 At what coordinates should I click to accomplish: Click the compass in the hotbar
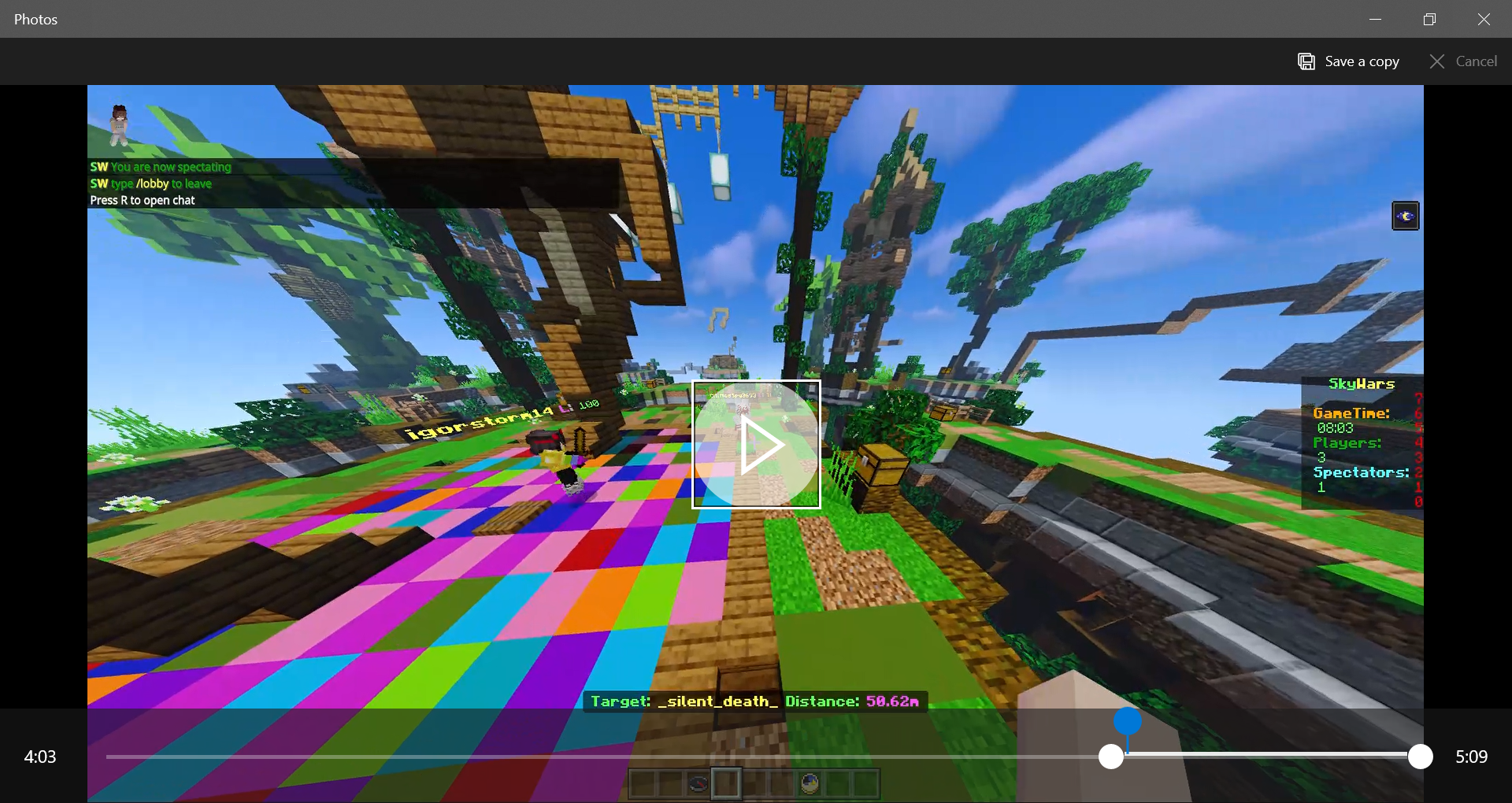click(698, 783)
